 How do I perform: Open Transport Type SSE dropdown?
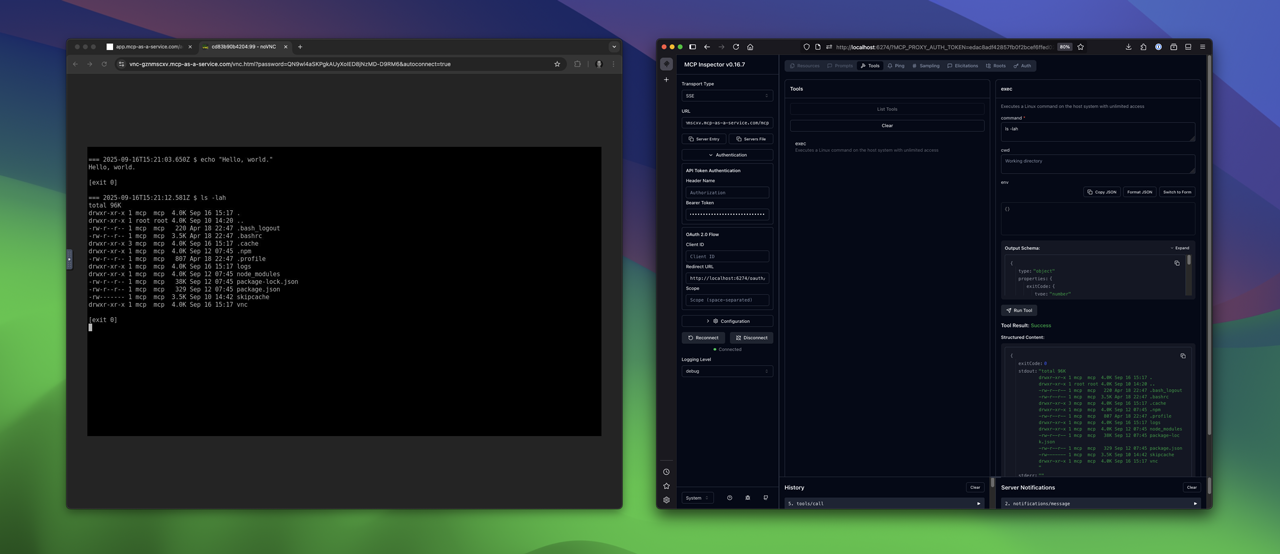[x=727, y=96]
